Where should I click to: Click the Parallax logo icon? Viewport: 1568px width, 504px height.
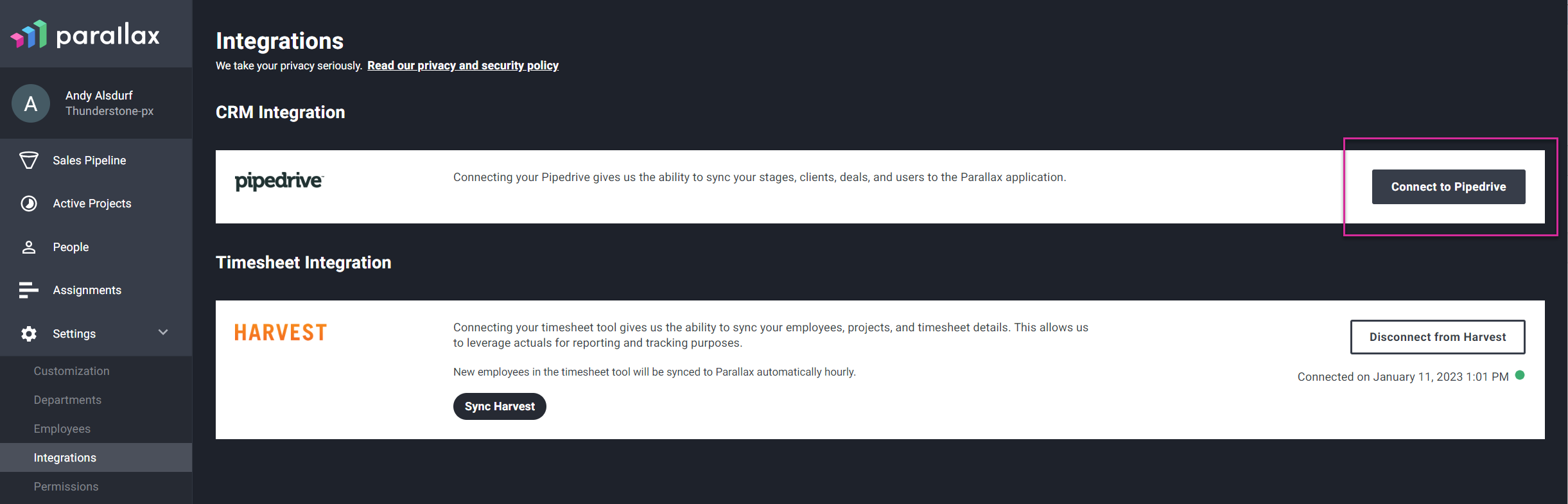(x=29, y=35)
